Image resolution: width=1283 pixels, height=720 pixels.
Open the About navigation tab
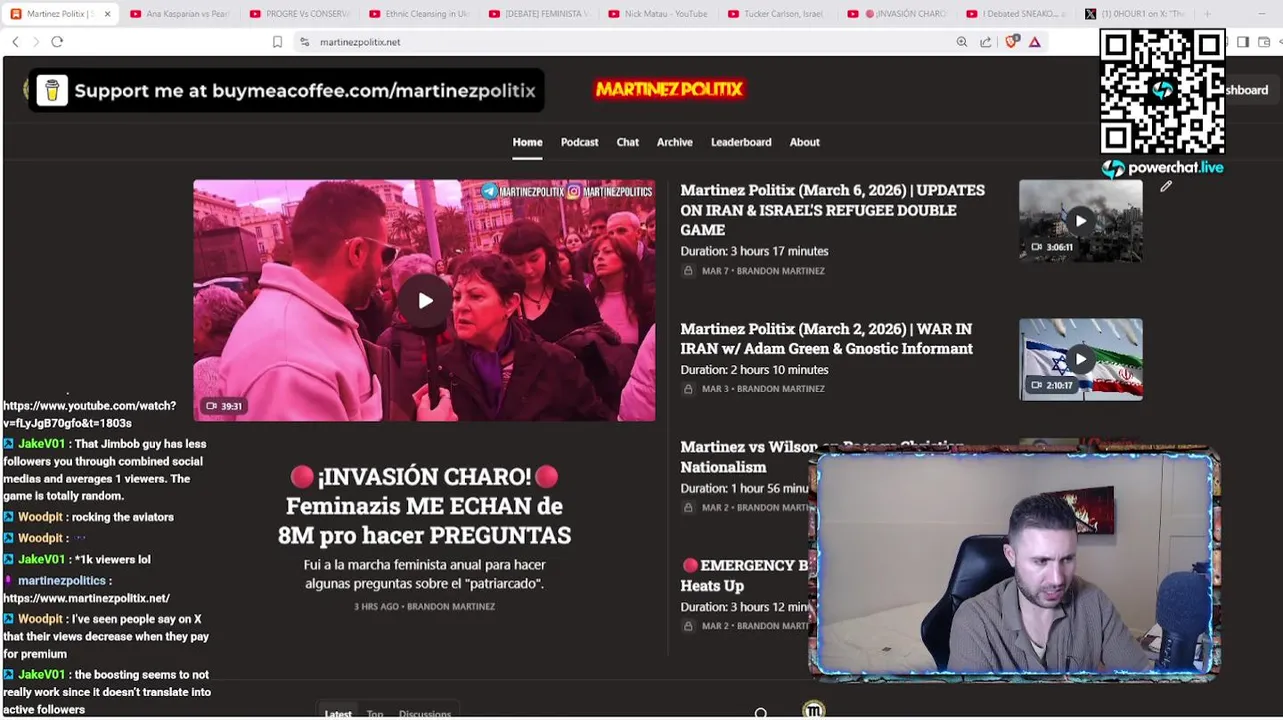[804, 142]
